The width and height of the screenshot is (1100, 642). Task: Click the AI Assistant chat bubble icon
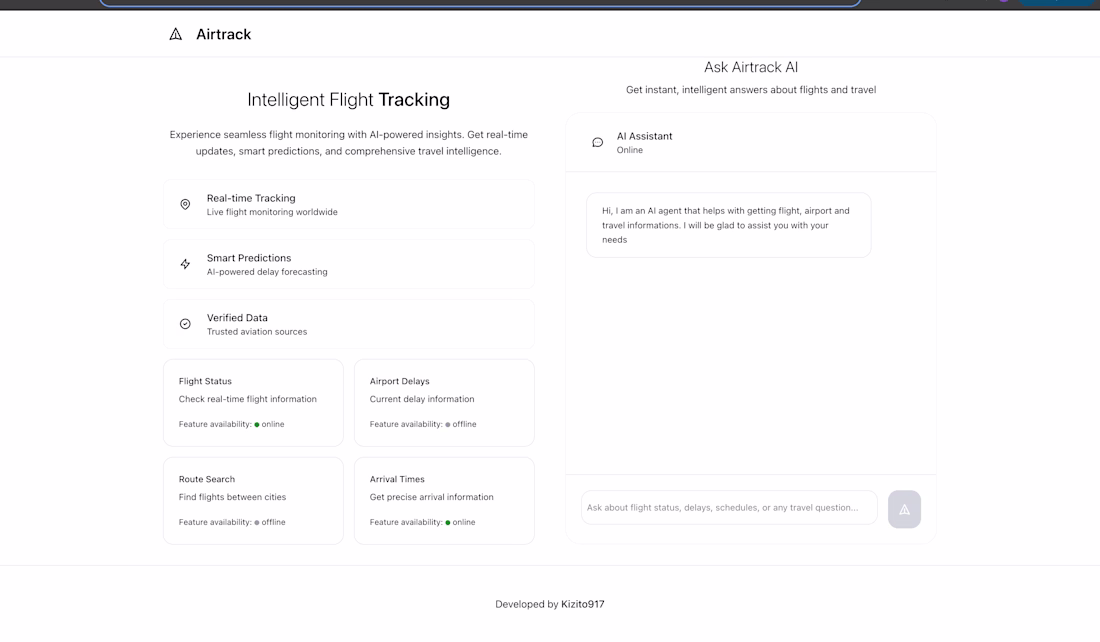coord(598,143)
